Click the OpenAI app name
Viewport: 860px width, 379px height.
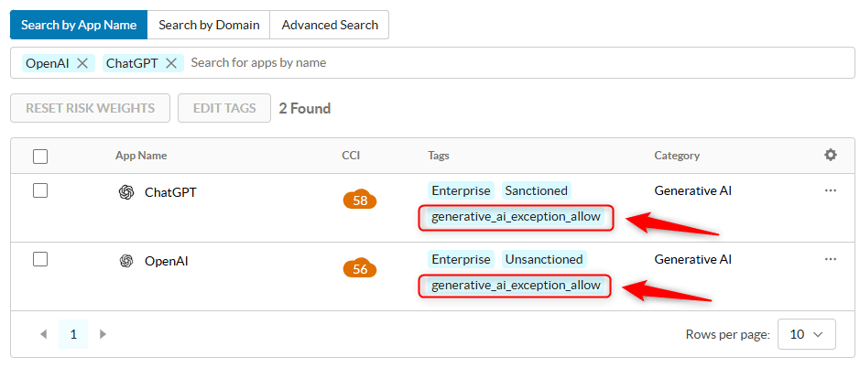[x=166, y=261]
